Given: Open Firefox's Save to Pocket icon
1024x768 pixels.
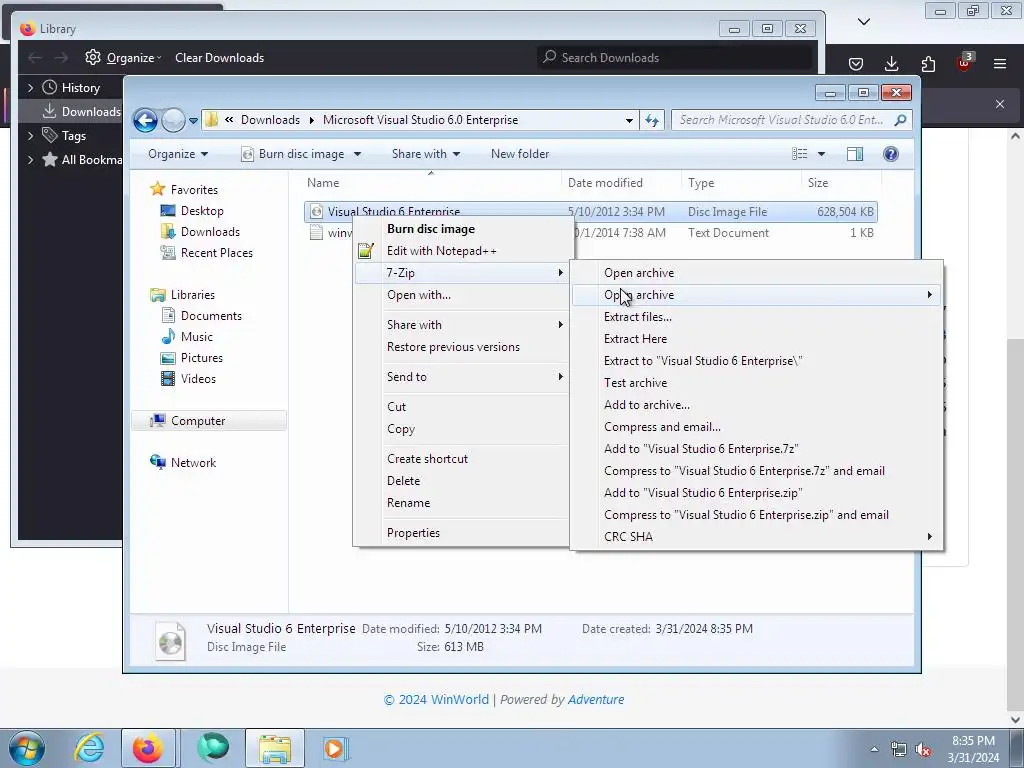Looking at the screenshot, I should coord(856,63).
